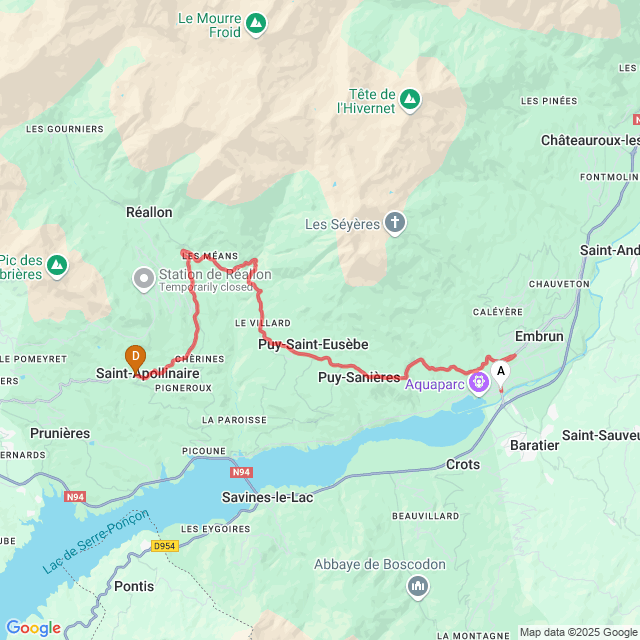Select the purple Aquaparc attraction icon
The image size is (640, 640).
(479, 384)
